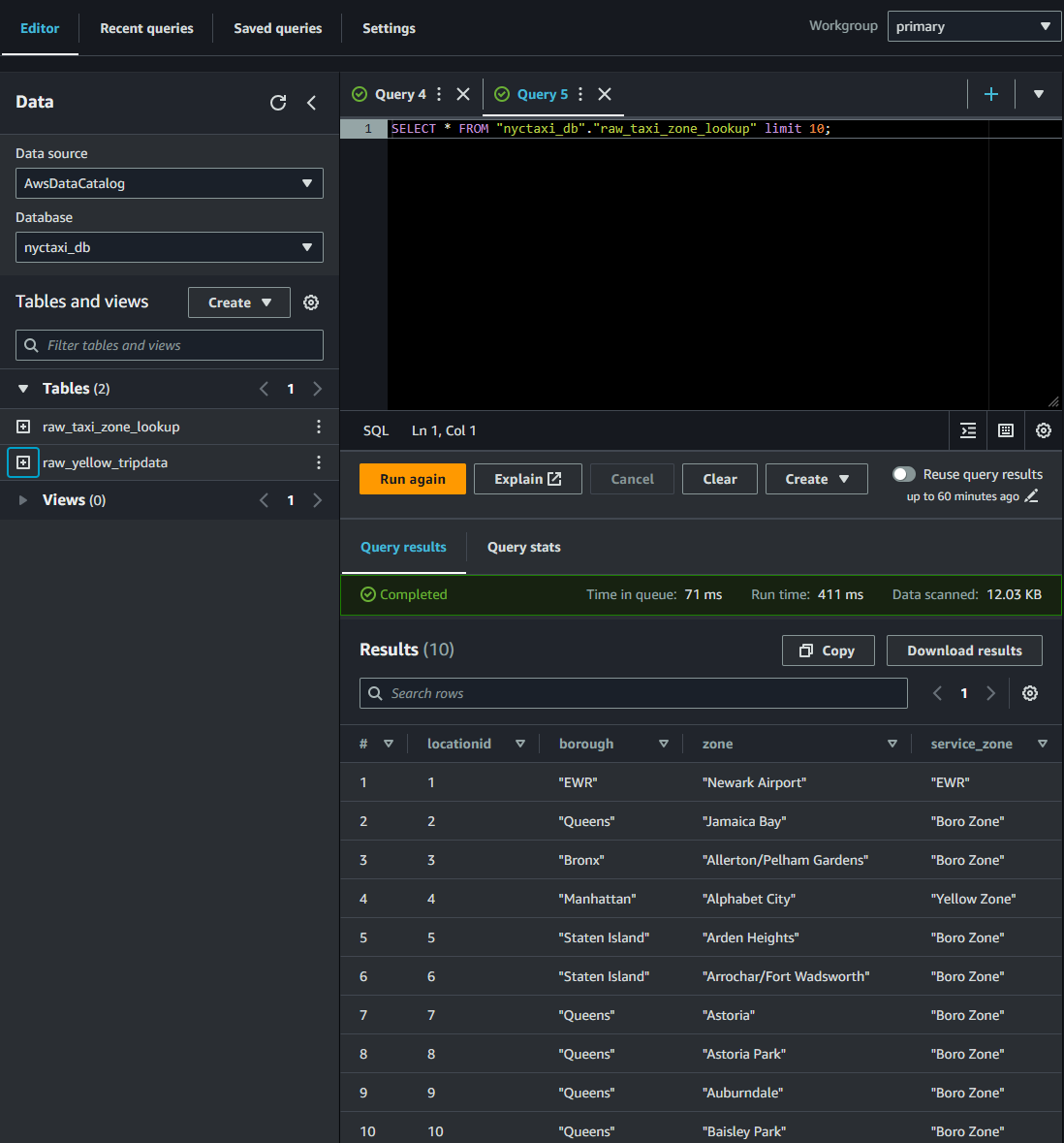Add a new query tab
1064x1143 pixels.
991,94
